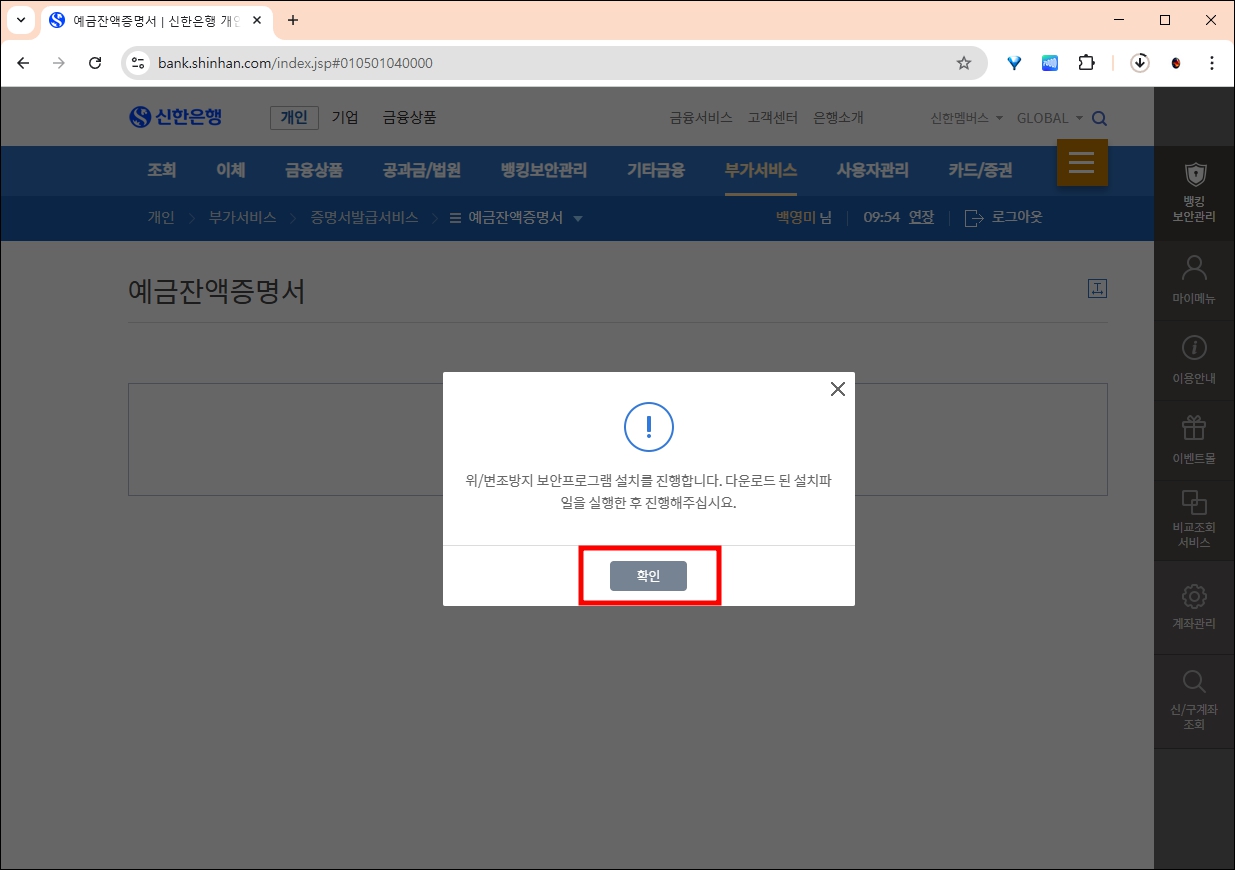The width and height of the screenshot is (1235, 870).
Task: Select the 이용안내 info icon
Action: (1194, 347)
